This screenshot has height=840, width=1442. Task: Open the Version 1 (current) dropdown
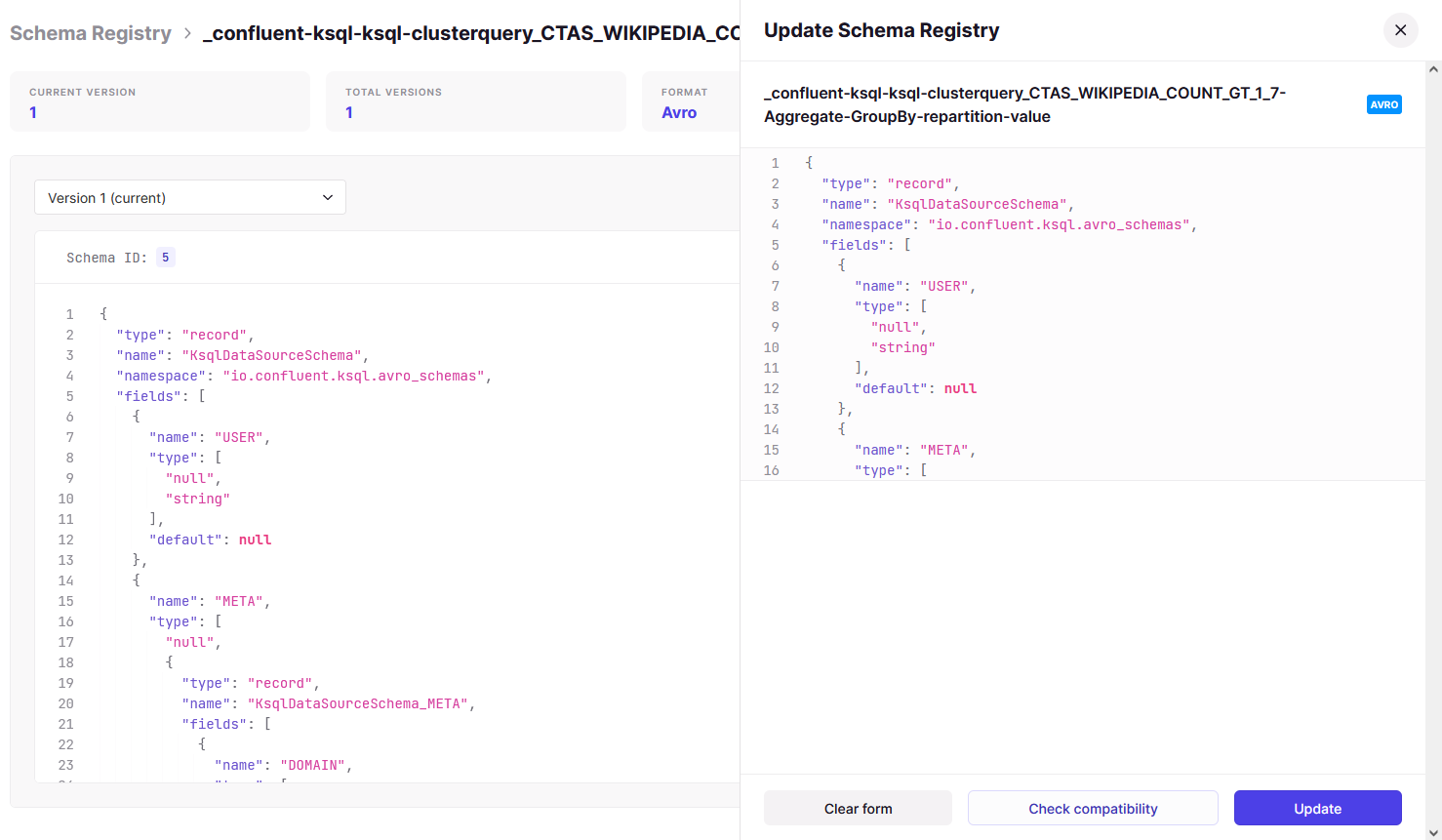point(190,197)
